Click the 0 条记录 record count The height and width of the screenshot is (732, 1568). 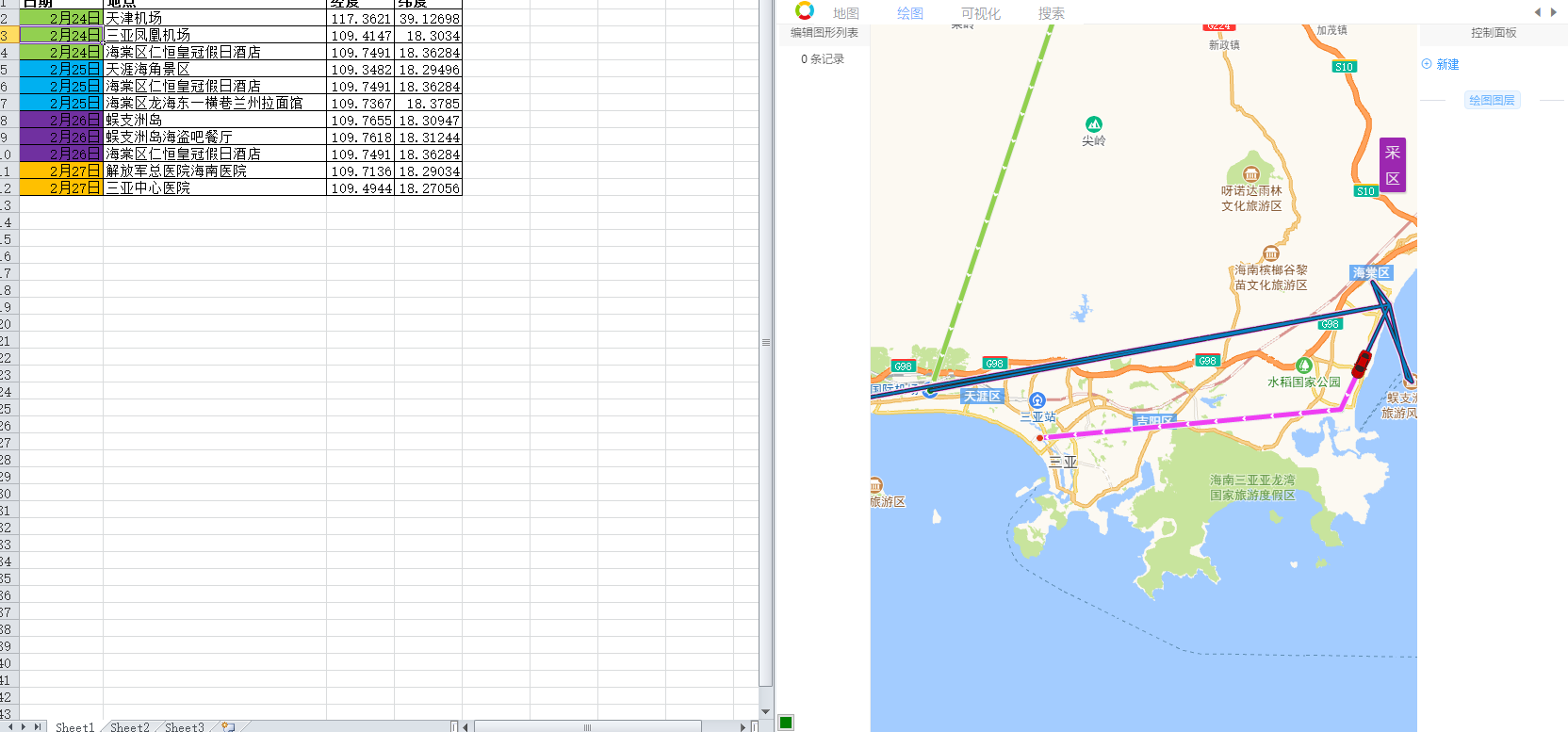(x=823, y=58)
